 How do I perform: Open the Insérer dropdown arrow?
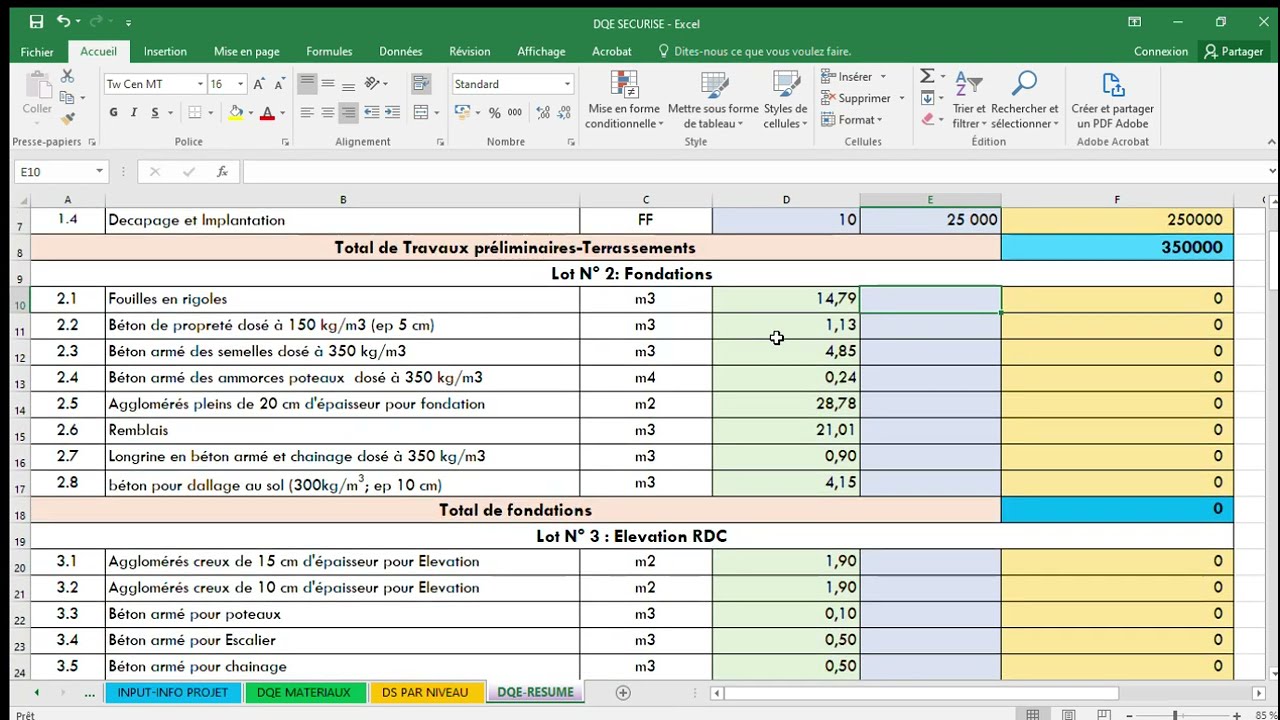[883, 77]
